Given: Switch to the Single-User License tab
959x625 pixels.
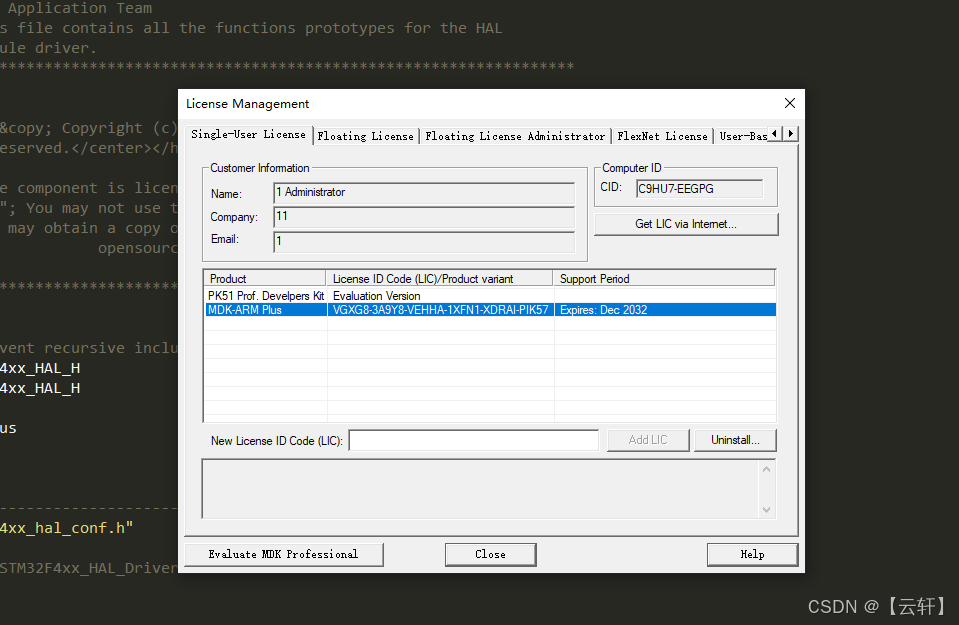Looking at the screenshot, I should [248, 135].
